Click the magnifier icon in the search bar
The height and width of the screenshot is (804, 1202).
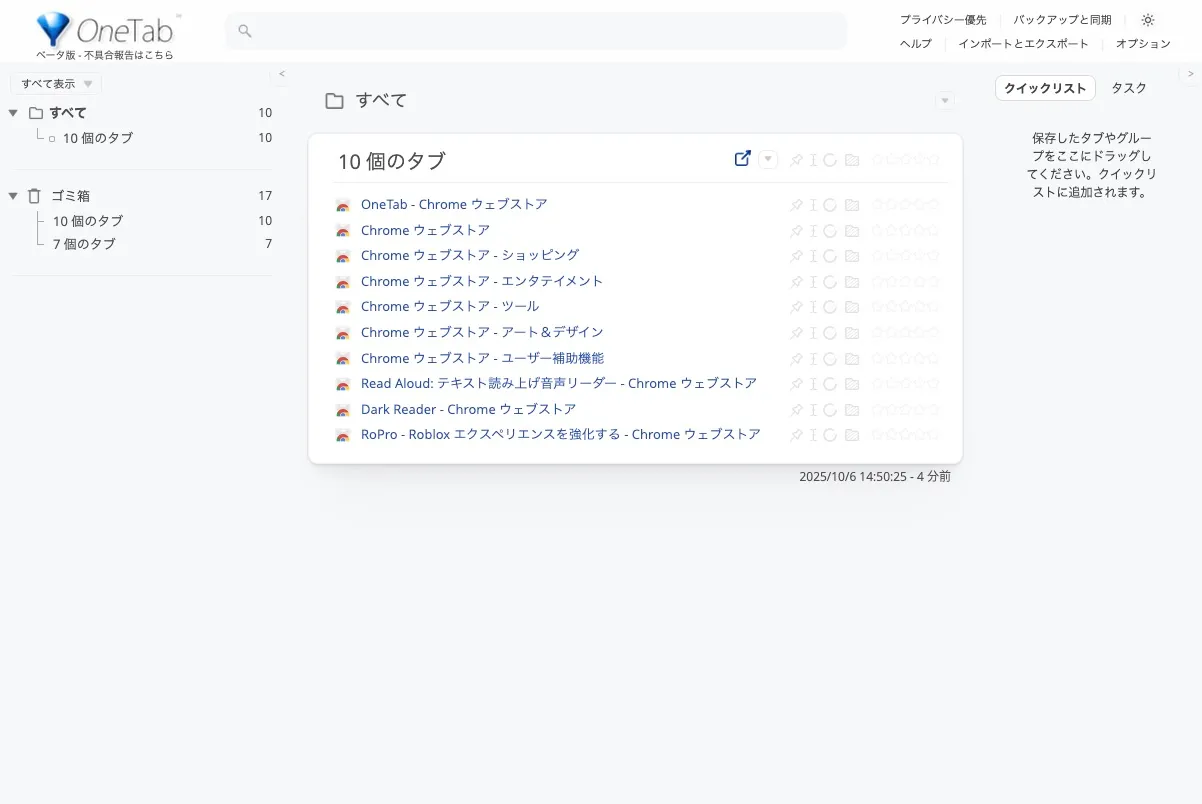click(x=245, y=31)
